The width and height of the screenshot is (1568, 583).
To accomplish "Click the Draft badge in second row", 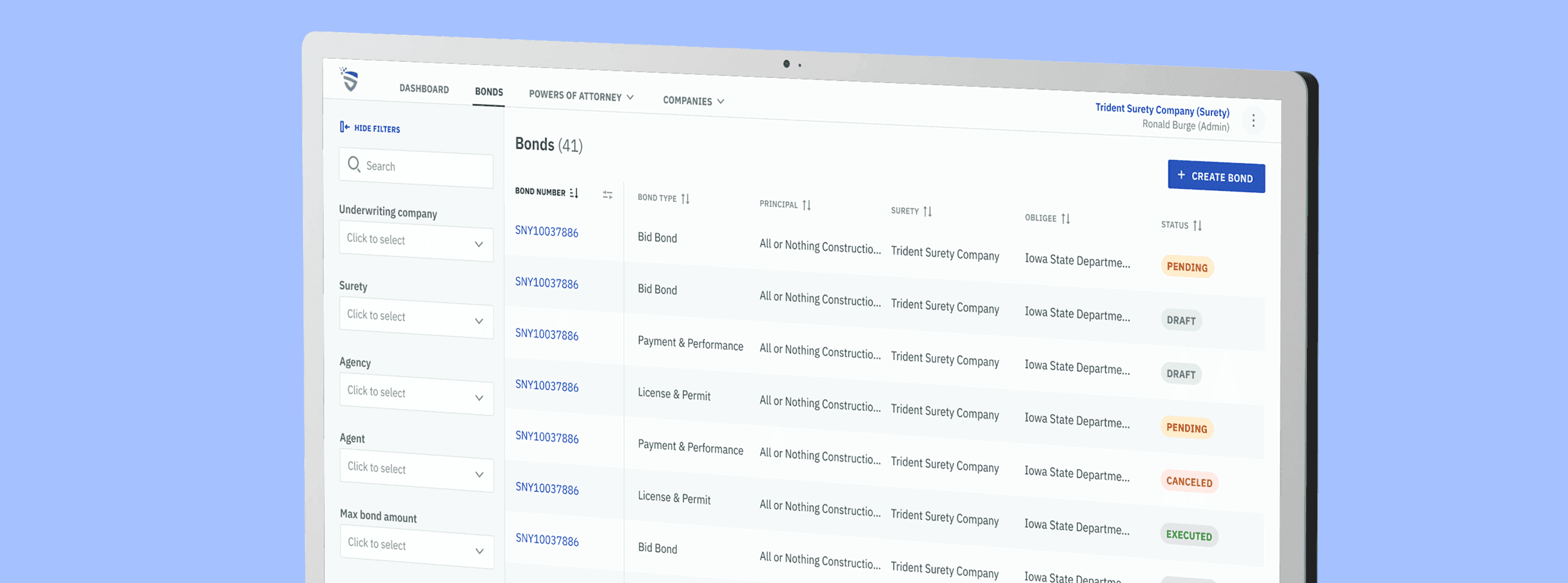I will [x=1181, y=320].
